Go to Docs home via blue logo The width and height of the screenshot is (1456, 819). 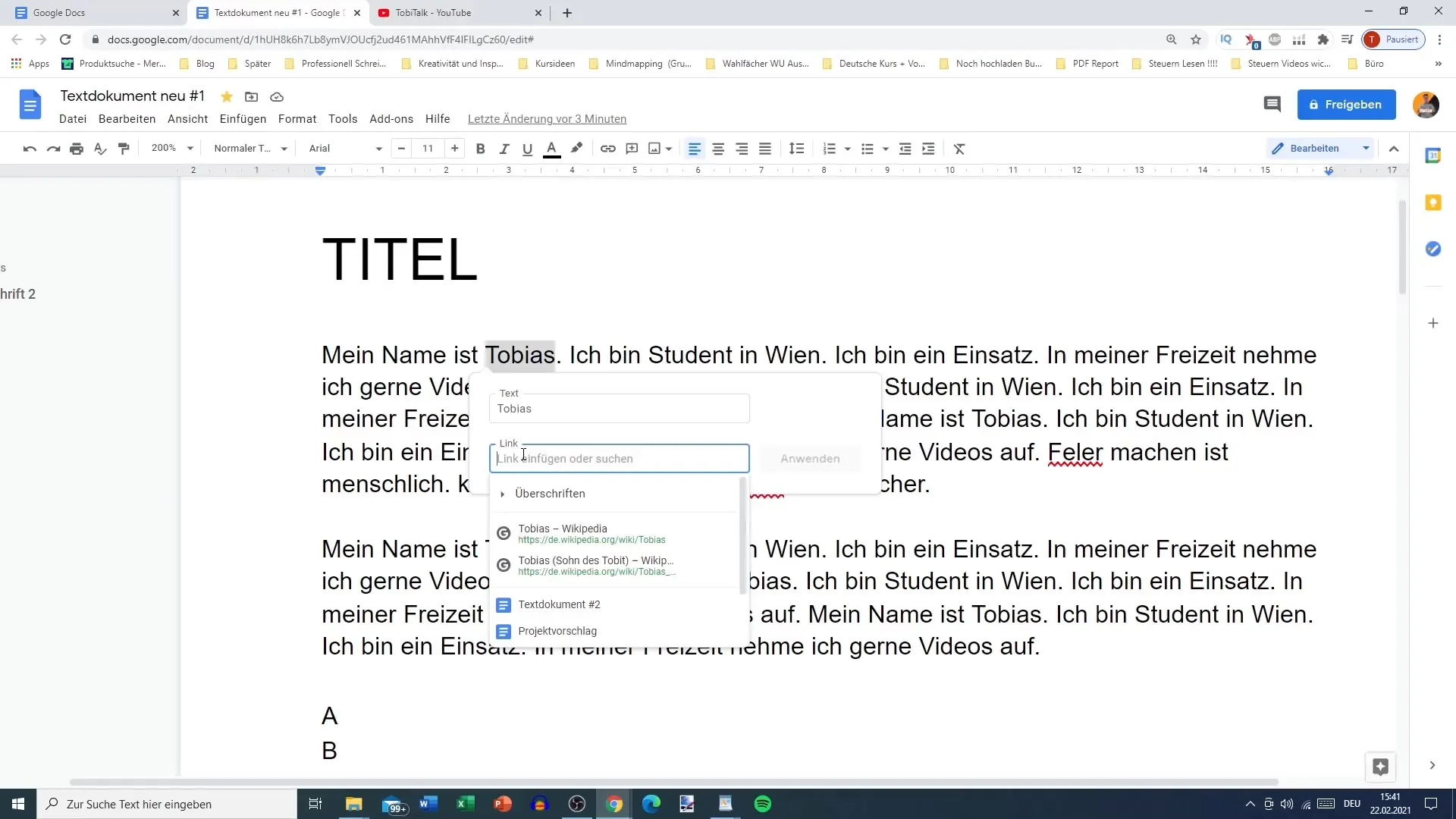click(x=30, y=105)
